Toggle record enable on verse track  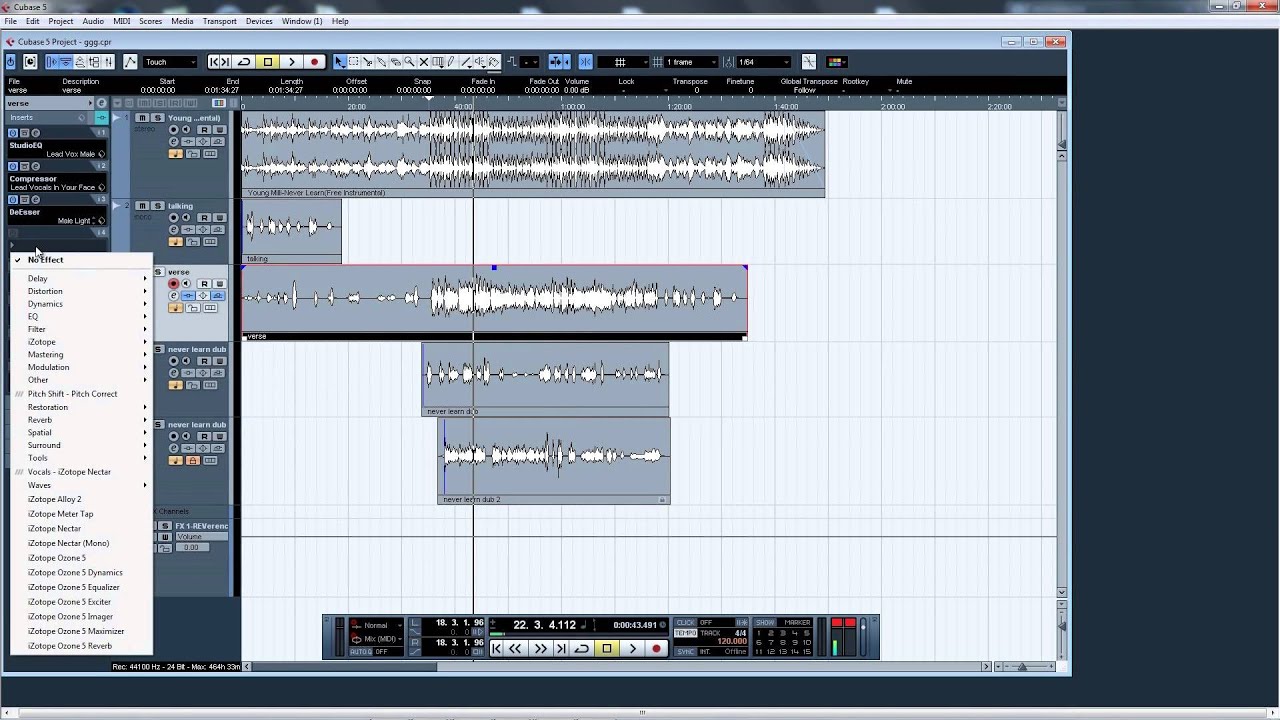pyautogui.click(x=173, y=284)
